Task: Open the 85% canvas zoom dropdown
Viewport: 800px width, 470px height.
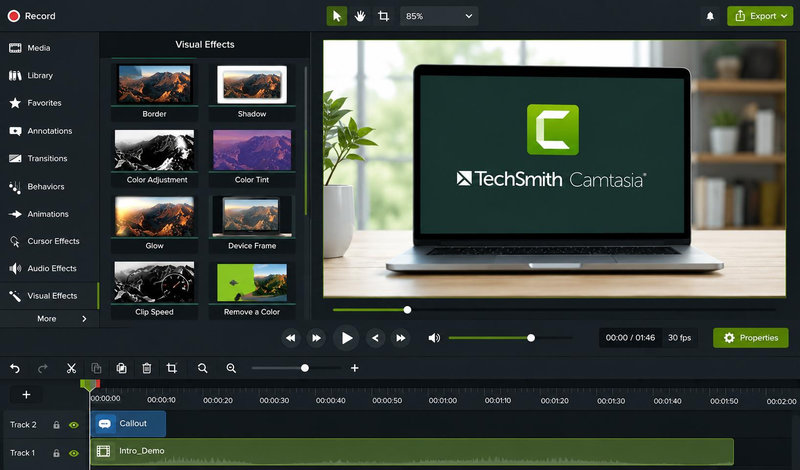Action: coord(439,16)
